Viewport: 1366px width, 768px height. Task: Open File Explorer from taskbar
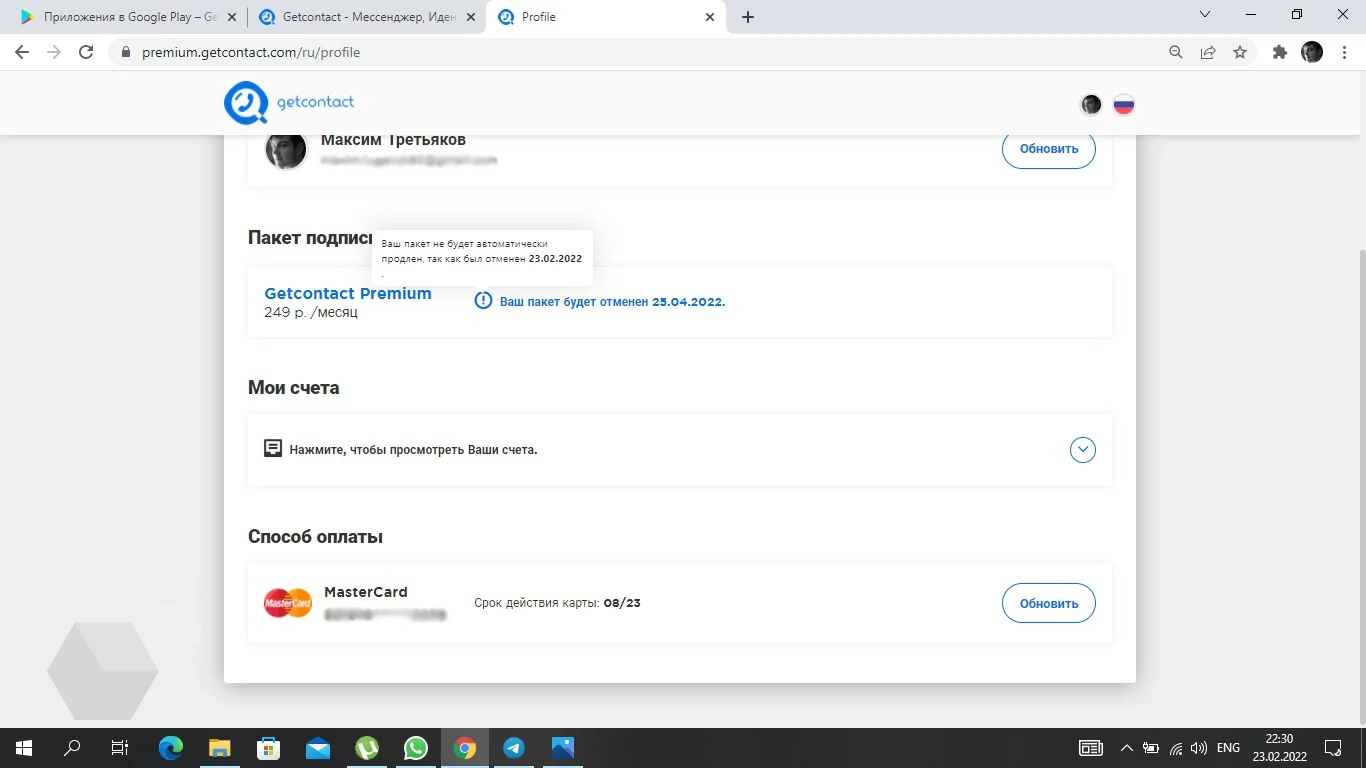[219, 748]
